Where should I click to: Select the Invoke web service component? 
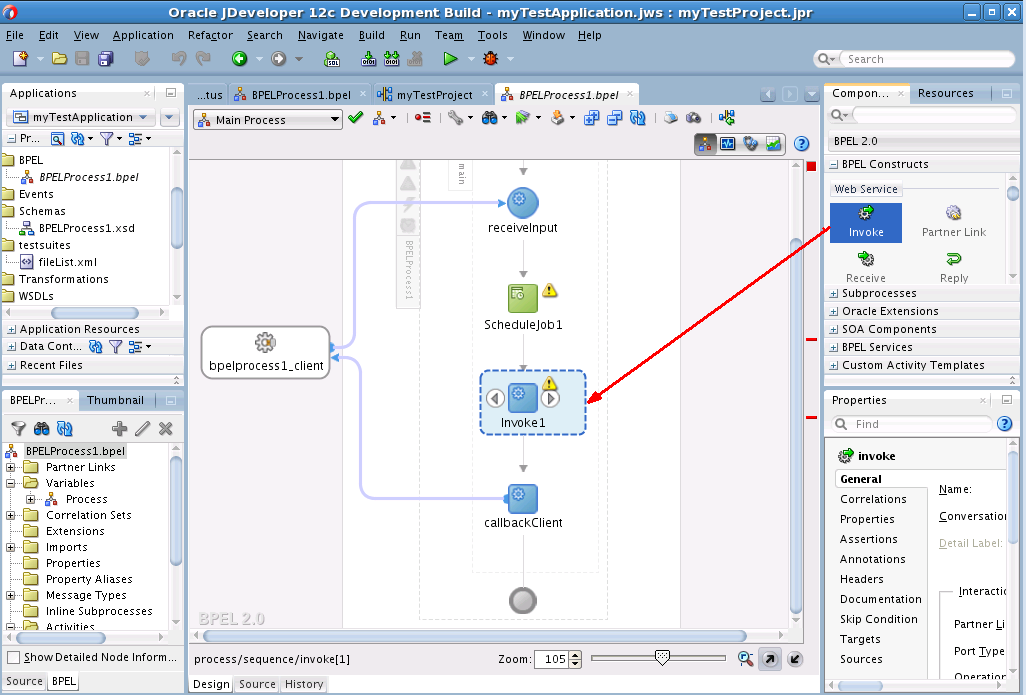[866, 223]
